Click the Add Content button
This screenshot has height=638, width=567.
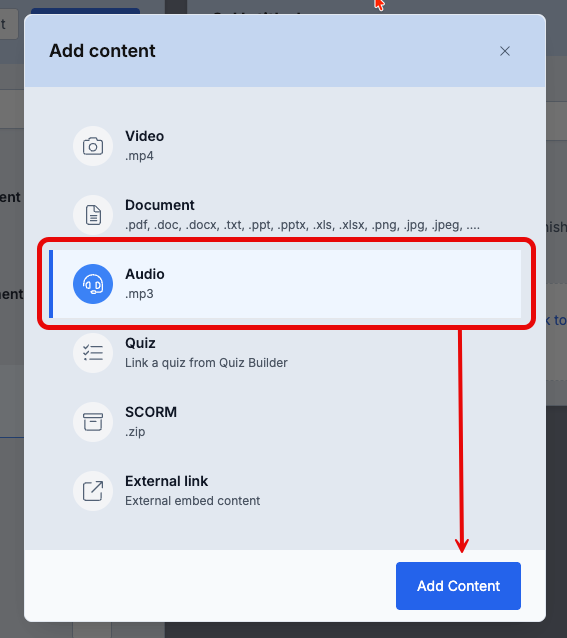coord(458,586)
